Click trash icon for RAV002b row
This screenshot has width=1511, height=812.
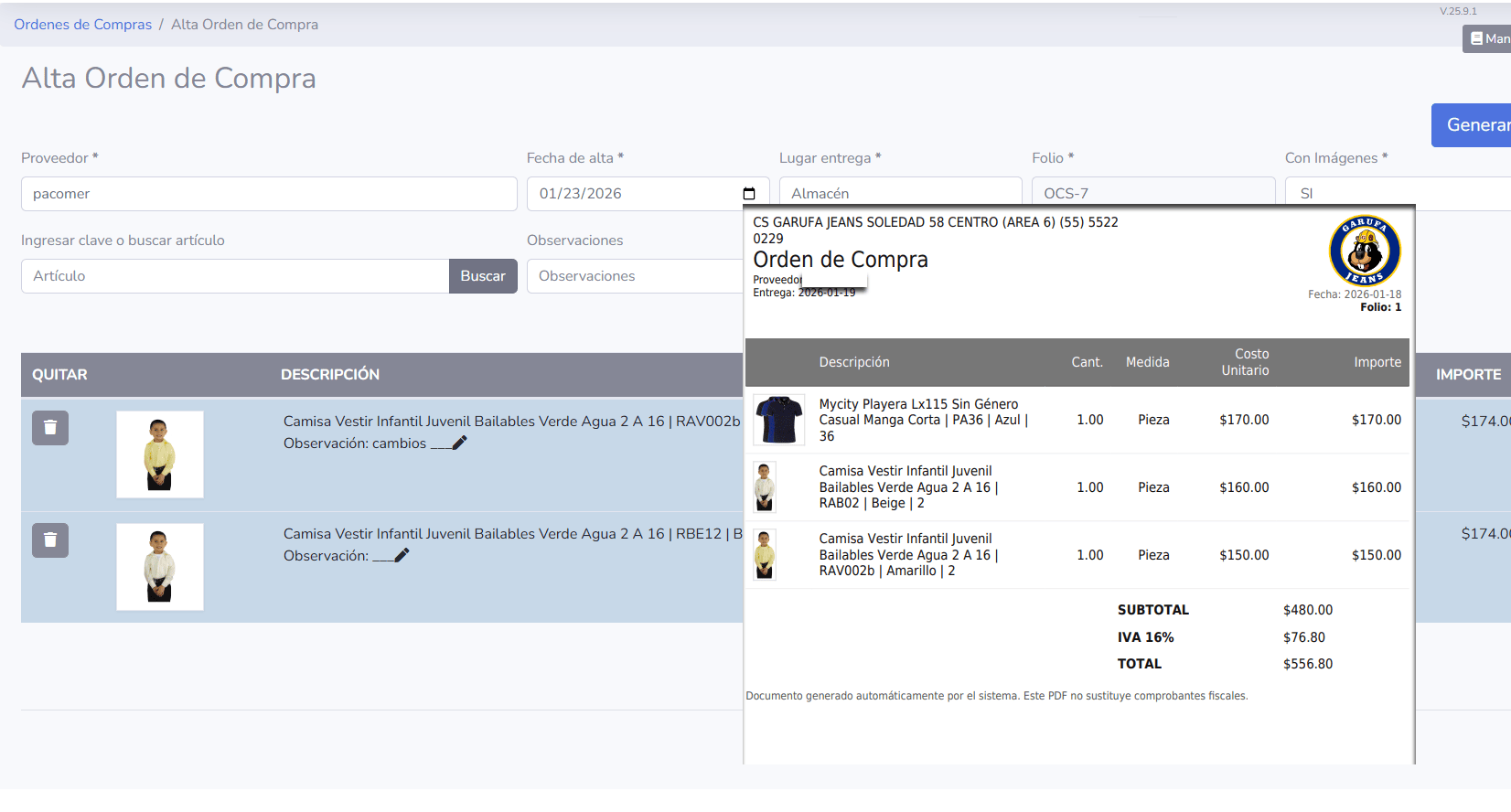[x=50, y=428]
